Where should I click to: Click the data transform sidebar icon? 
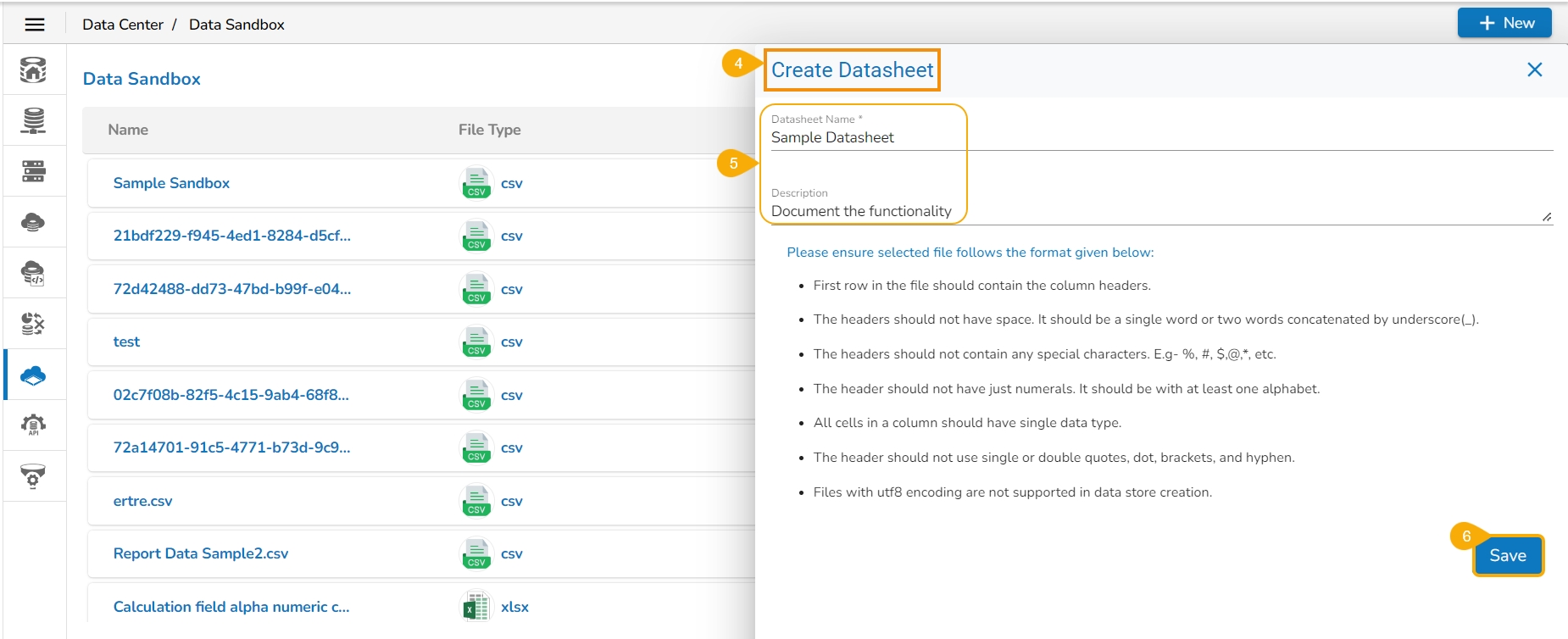point(33,324)
